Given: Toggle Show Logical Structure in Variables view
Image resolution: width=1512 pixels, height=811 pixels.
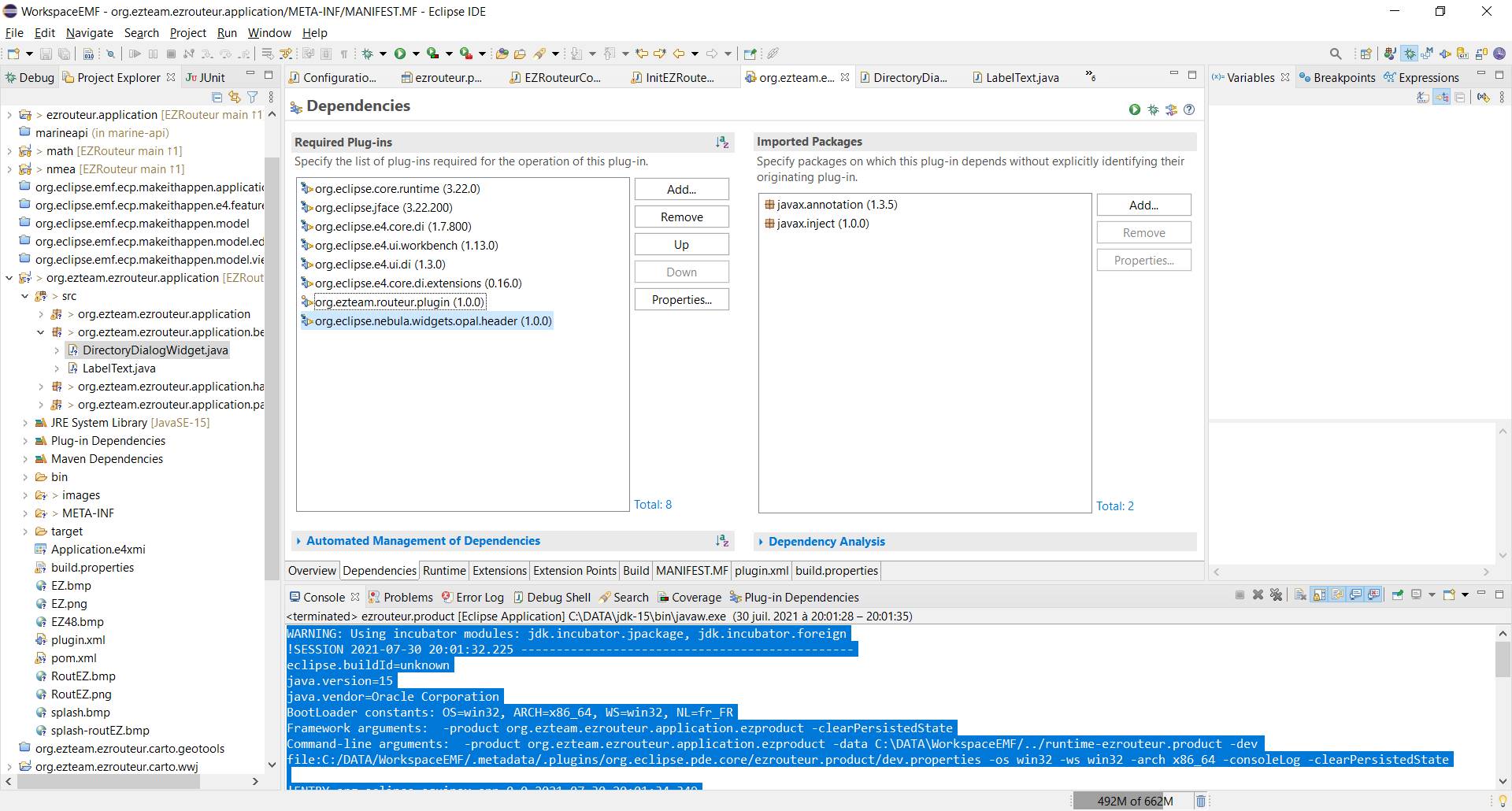Looking at the screenshot, I should tap(1441, 97).
